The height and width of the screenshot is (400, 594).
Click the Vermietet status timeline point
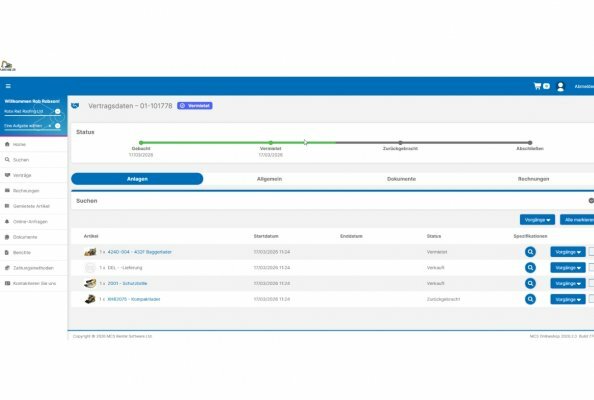(270, 143)
